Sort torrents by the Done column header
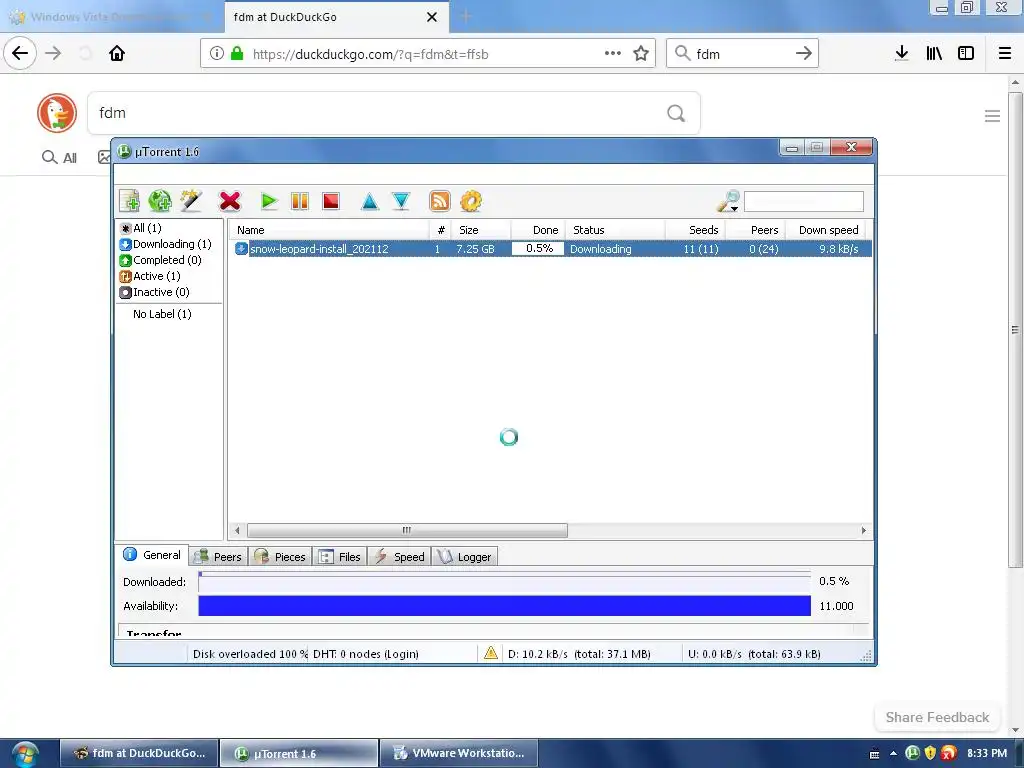The height and width of the screenshot is (768, 1024). click(538, 230)
